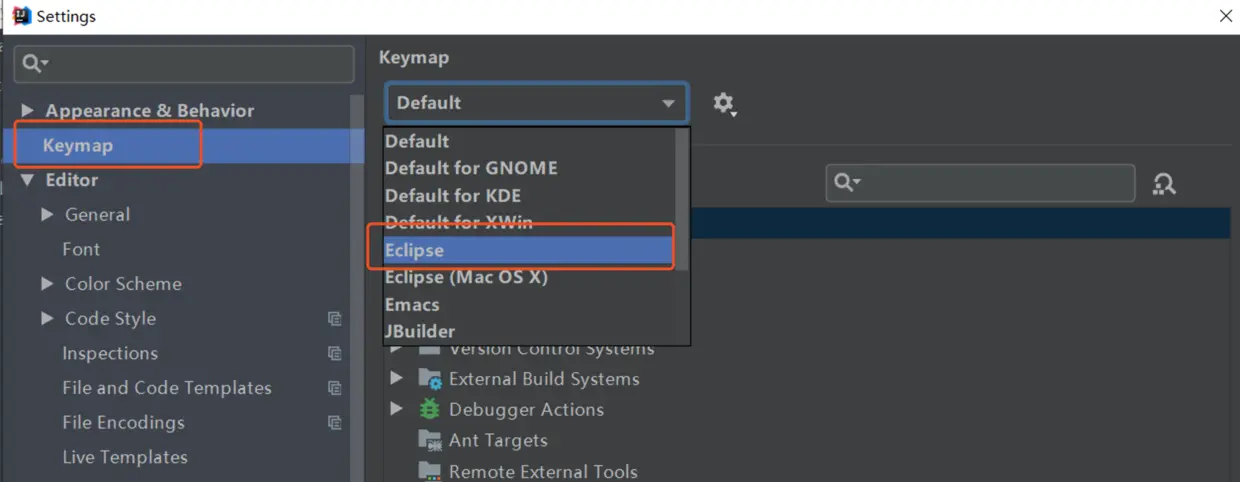
Task: Click the Version Control Systems folder icon
Action: click(x=430, y=349)
